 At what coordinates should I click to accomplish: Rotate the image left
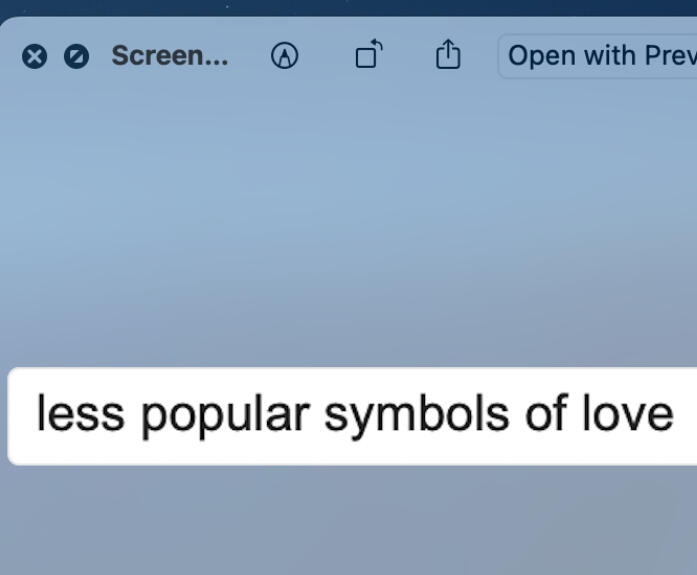point(369,54)
